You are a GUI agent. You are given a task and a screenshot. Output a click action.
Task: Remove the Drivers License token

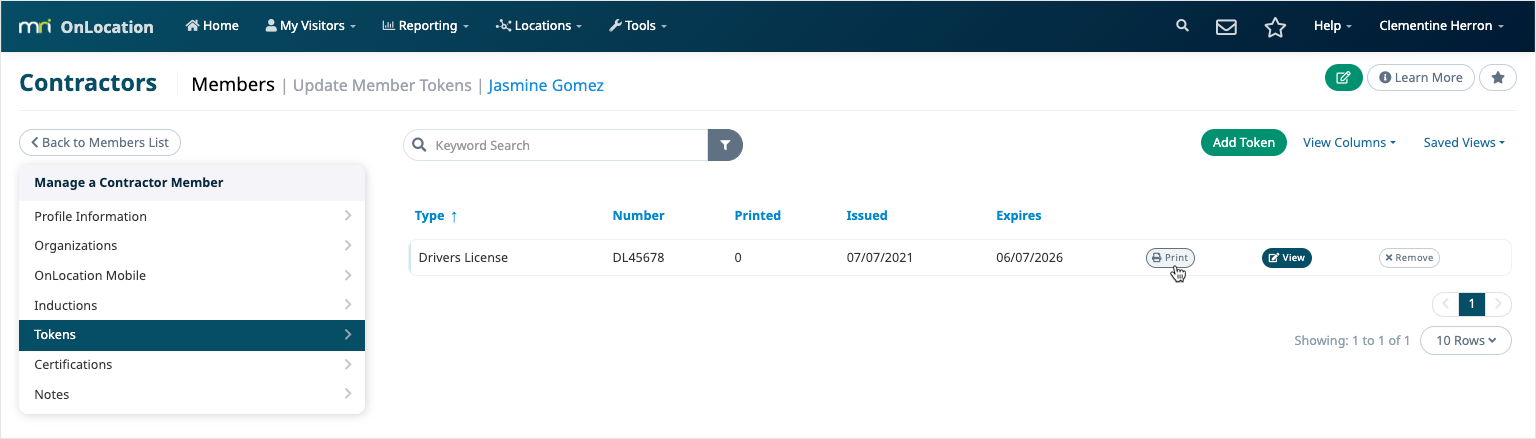pyautogui.click(x=1409, y=257)
